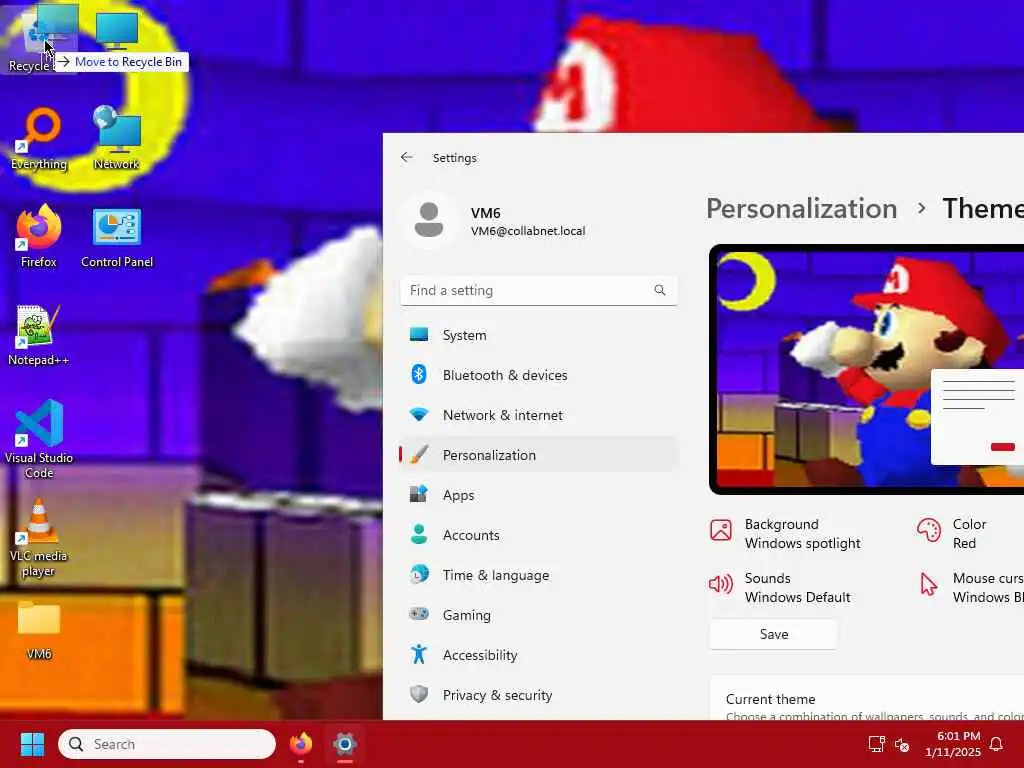Open the Apps settings category

click(x=539, y=495)
